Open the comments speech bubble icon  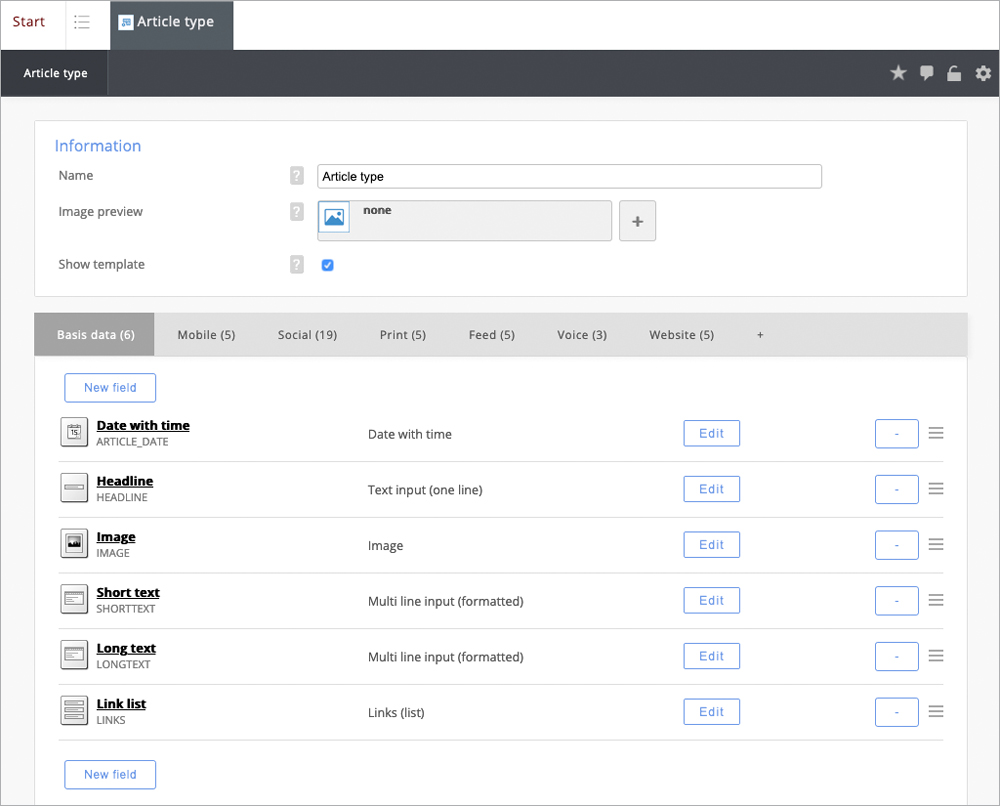pyautogui.click(x=927, y=73)
